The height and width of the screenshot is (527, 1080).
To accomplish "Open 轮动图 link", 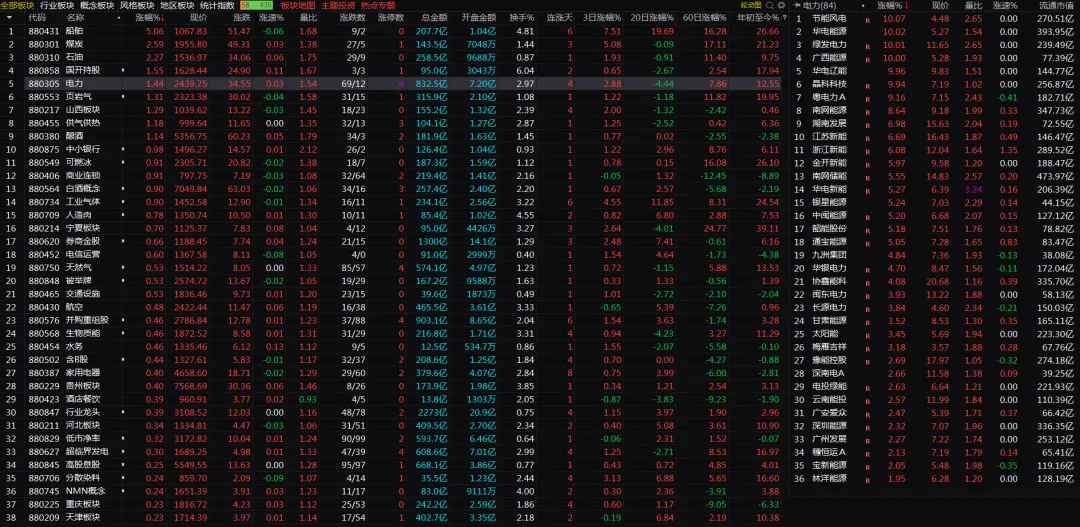I will tap(751, 6).
